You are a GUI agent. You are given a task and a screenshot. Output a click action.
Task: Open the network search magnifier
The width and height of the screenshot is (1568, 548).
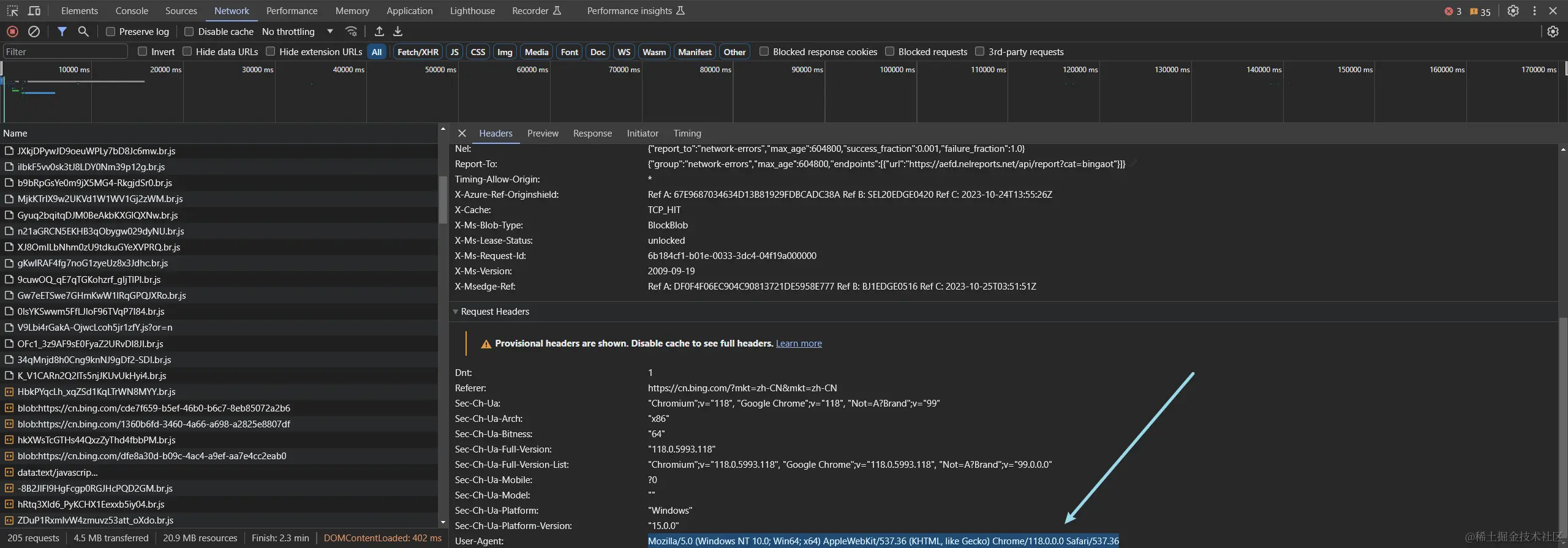pyautogui.click(x=83, y=31)
